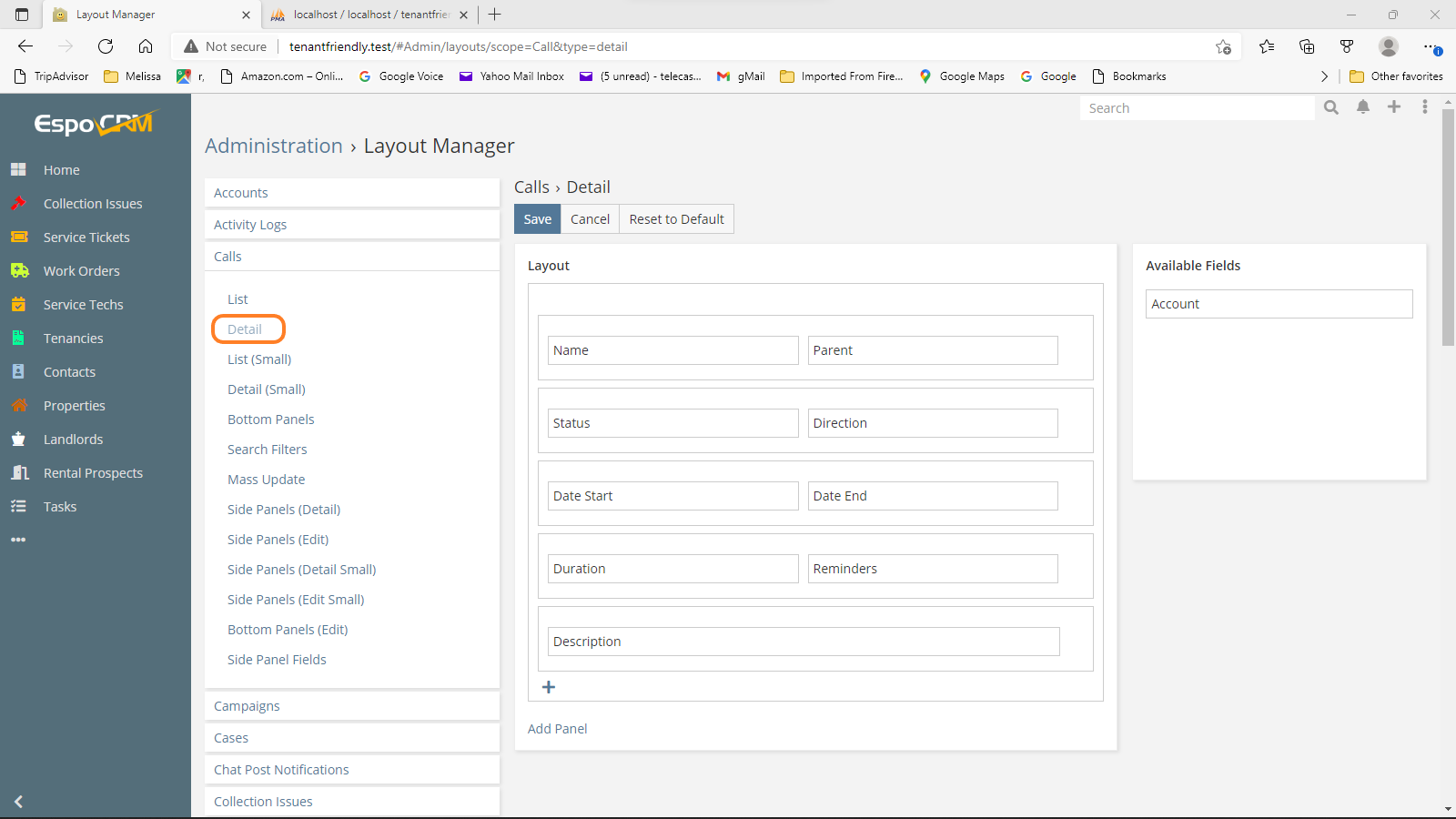Expand the sidebar more items dots
Screen dimensions: 1456x819
(18, 540)
